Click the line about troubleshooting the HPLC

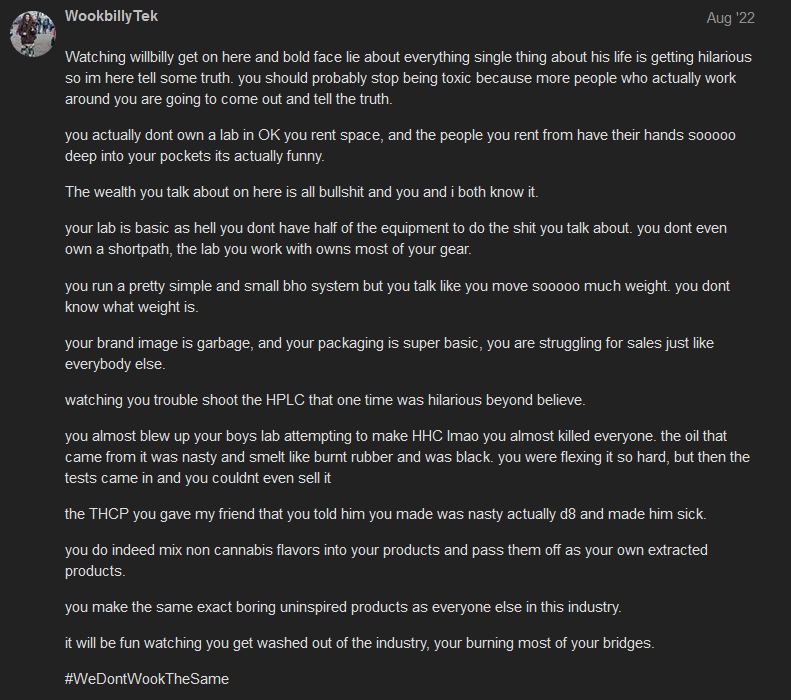[x=325, y=400]
